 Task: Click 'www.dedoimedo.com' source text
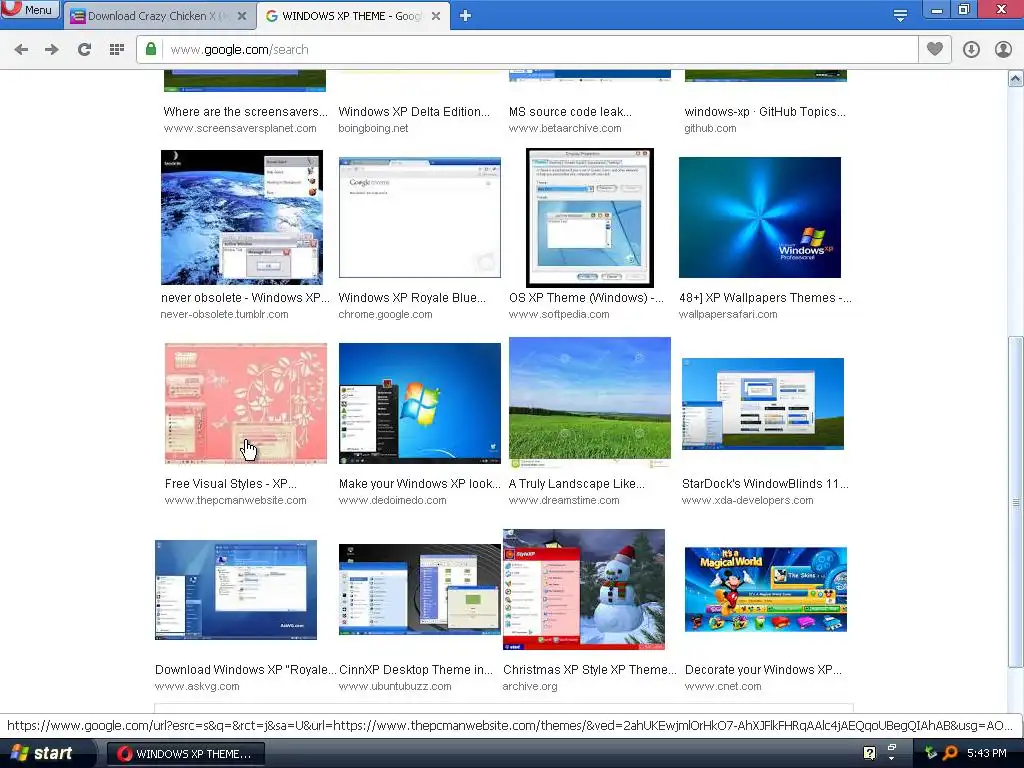(392, 501)
